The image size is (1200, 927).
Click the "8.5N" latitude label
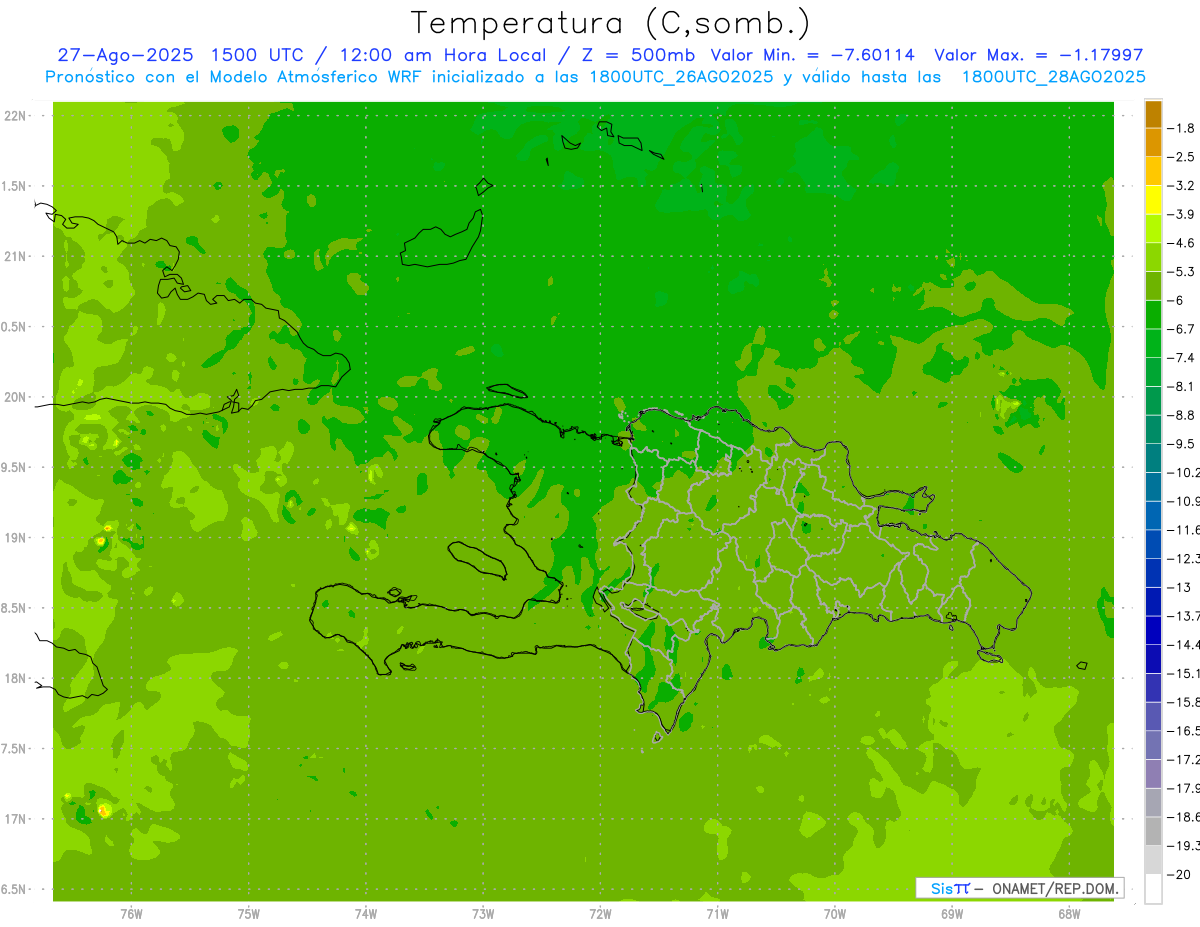pos(14,608)
